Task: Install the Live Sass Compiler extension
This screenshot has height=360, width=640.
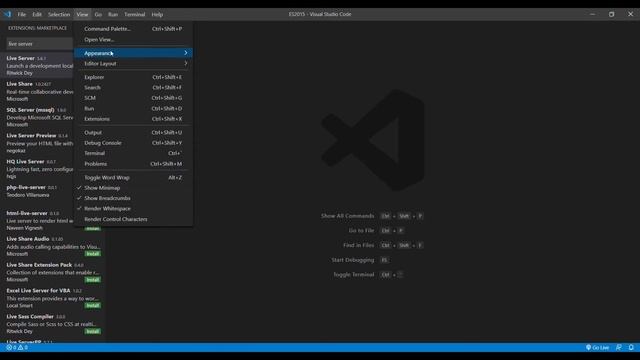Action: tap(93, 331)
